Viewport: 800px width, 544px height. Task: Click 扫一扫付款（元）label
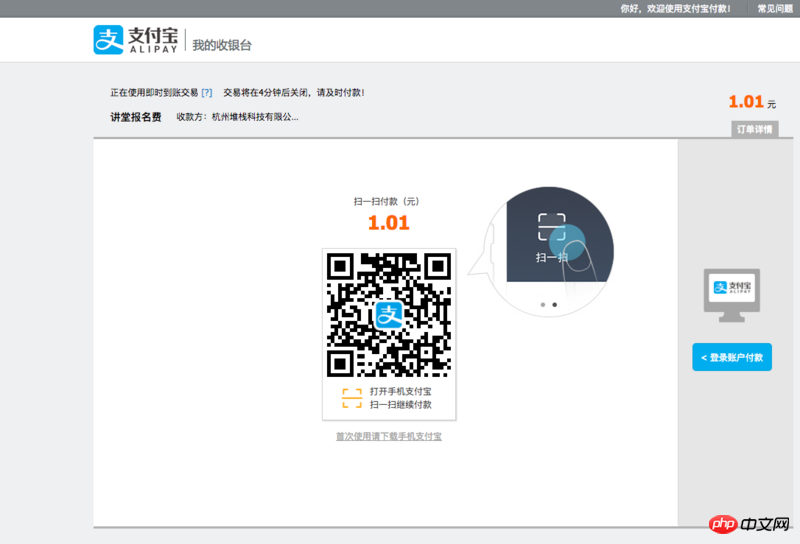point(386,202)
